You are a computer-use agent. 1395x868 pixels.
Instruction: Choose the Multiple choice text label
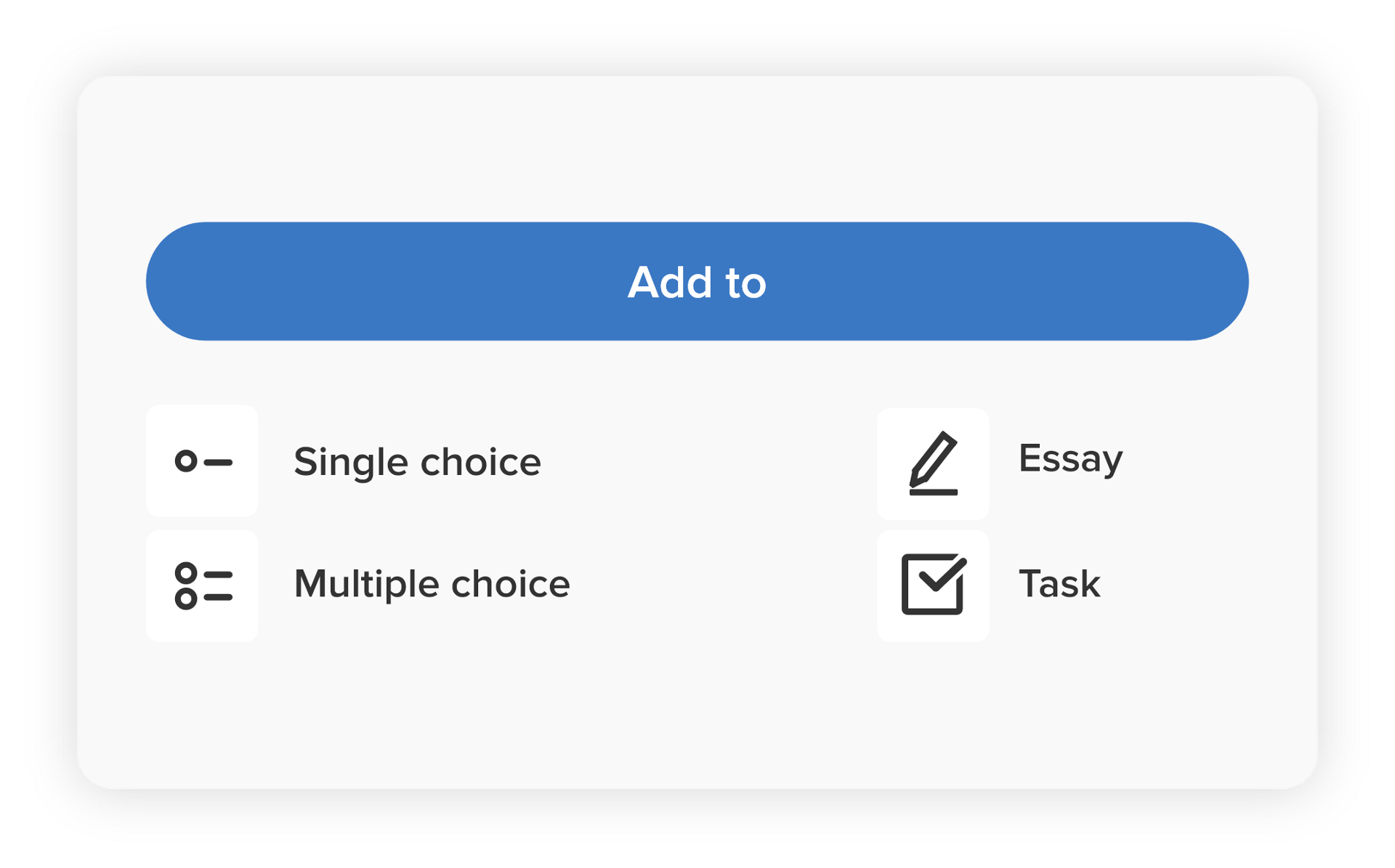tap(432, 584)
